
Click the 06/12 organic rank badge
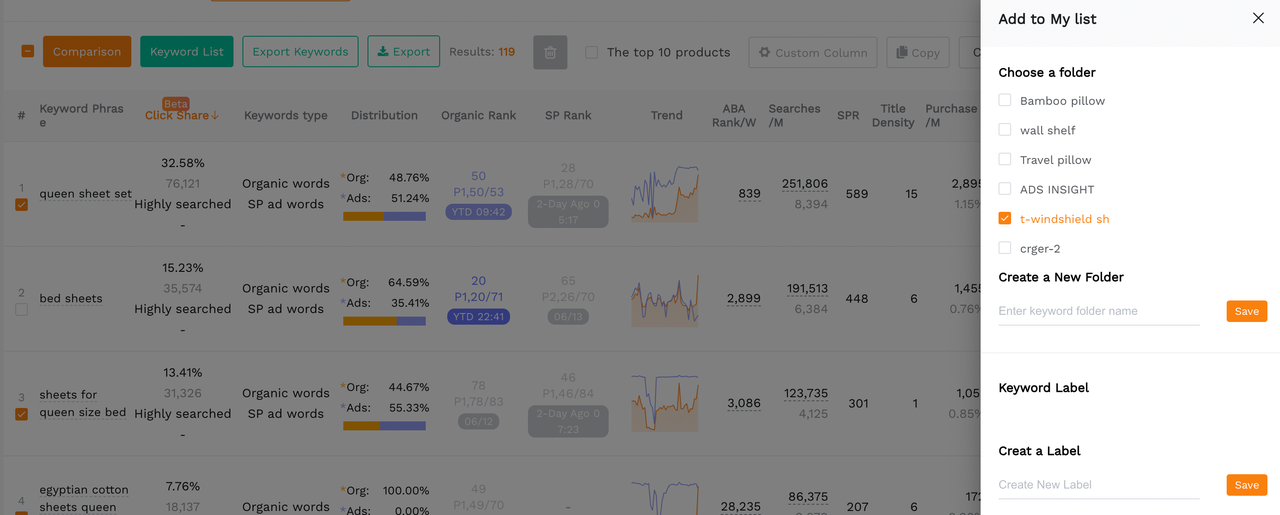(479, 422)
